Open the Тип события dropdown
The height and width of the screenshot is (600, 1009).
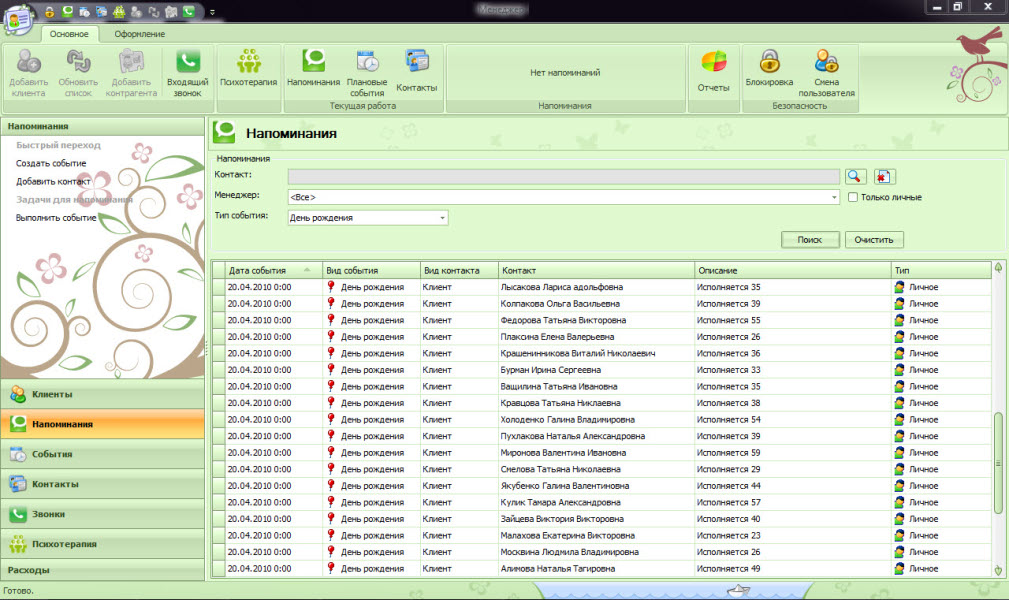(442, 217)
